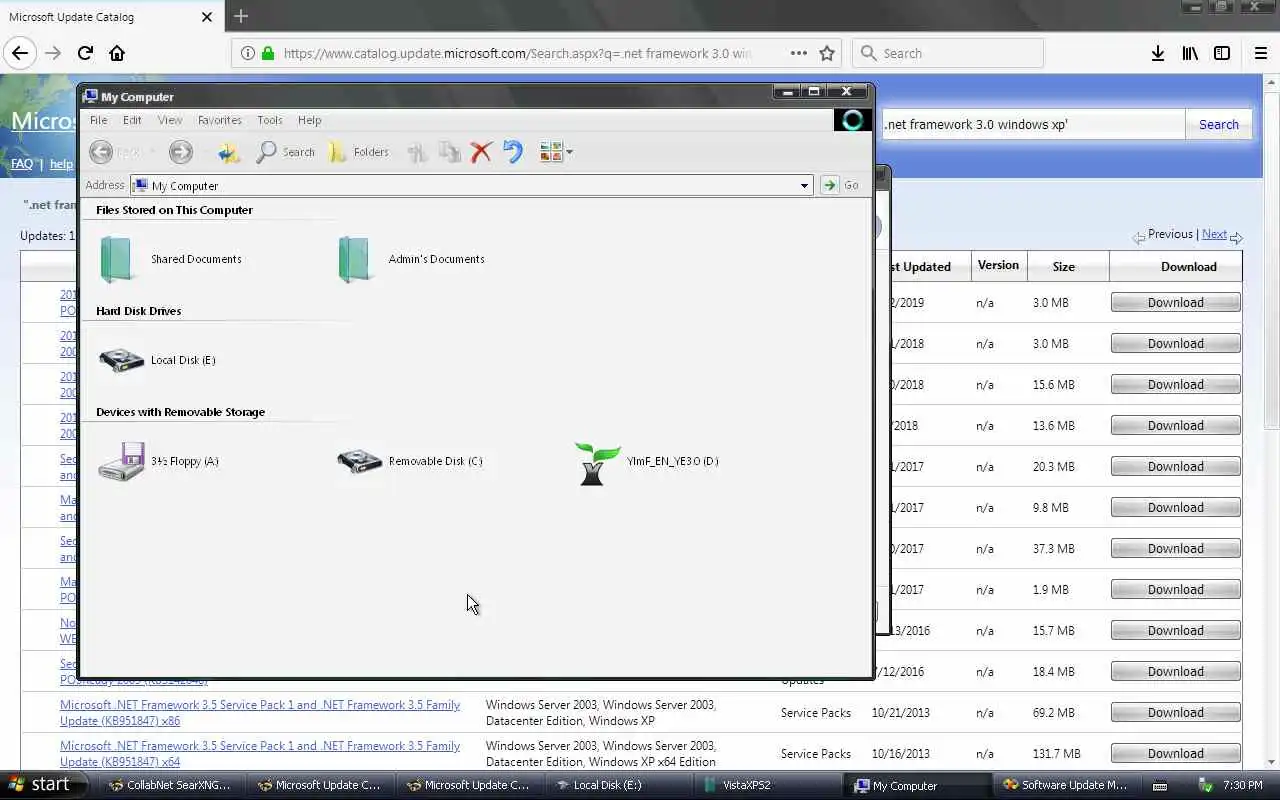Click Download for the 13.6 MB row
The image size is (1280, 800).
(x=1176, y=426)
